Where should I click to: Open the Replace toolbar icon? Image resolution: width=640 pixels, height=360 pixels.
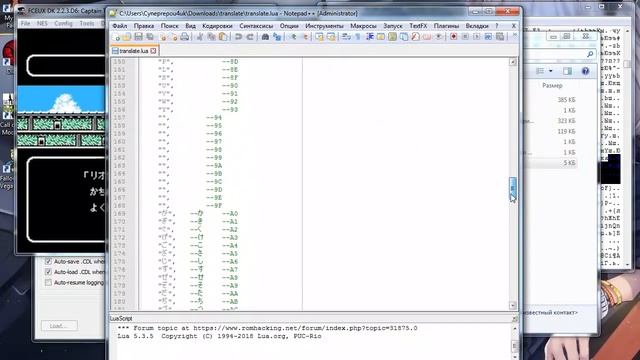point(277,37)
